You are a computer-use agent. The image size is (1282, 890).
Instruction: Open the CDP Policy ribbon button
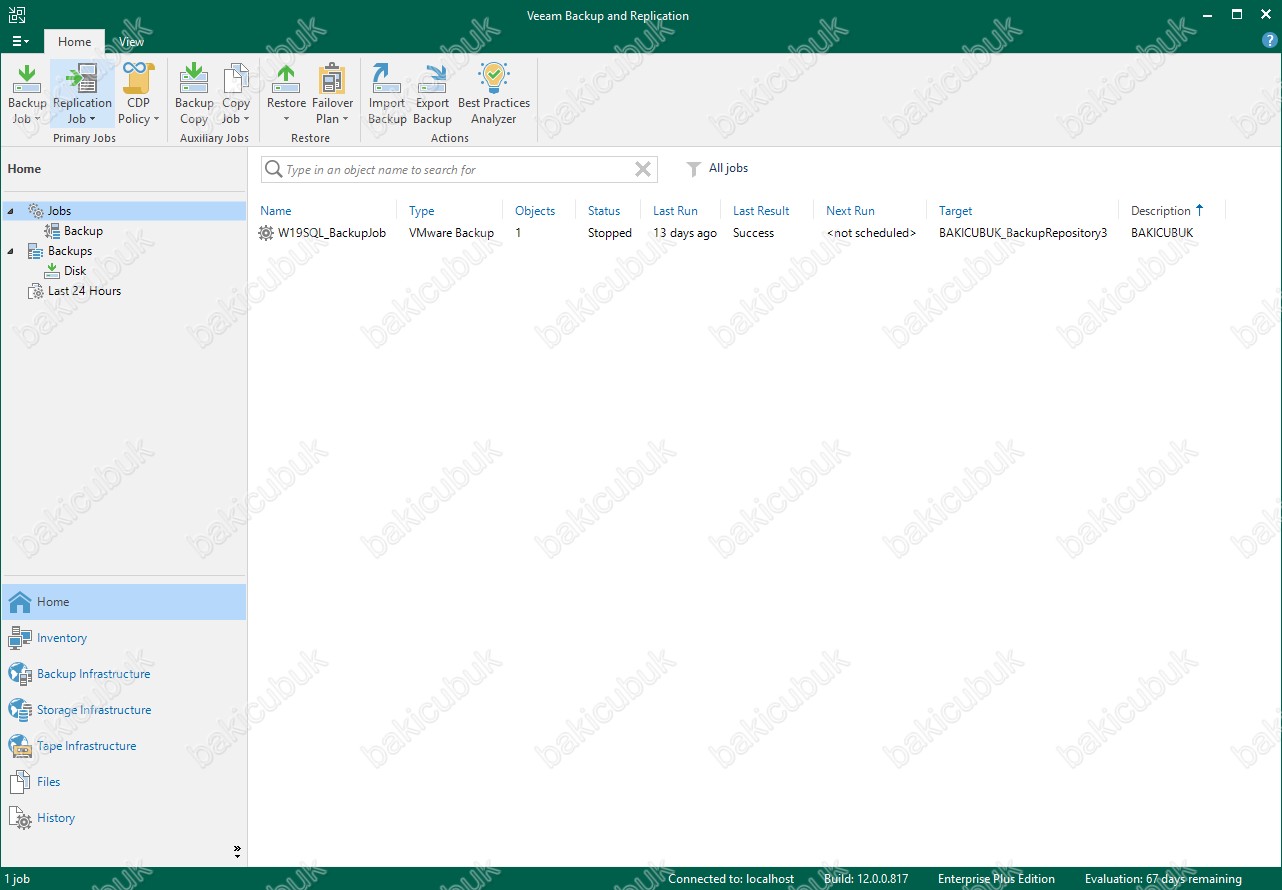pos(139,93)
